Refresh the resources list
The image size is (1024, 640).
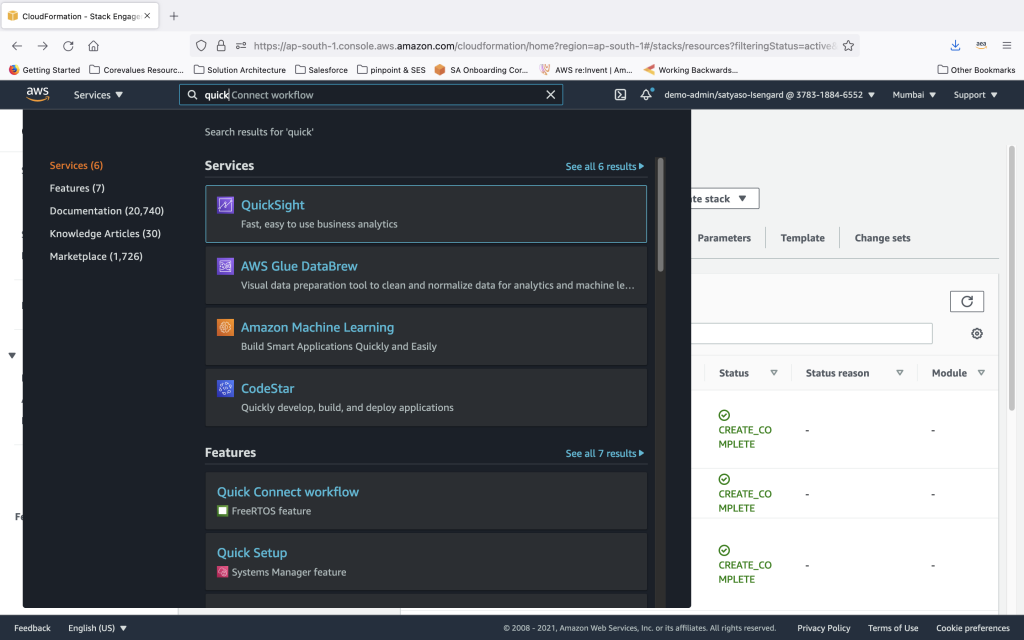(x=967, y=301)
